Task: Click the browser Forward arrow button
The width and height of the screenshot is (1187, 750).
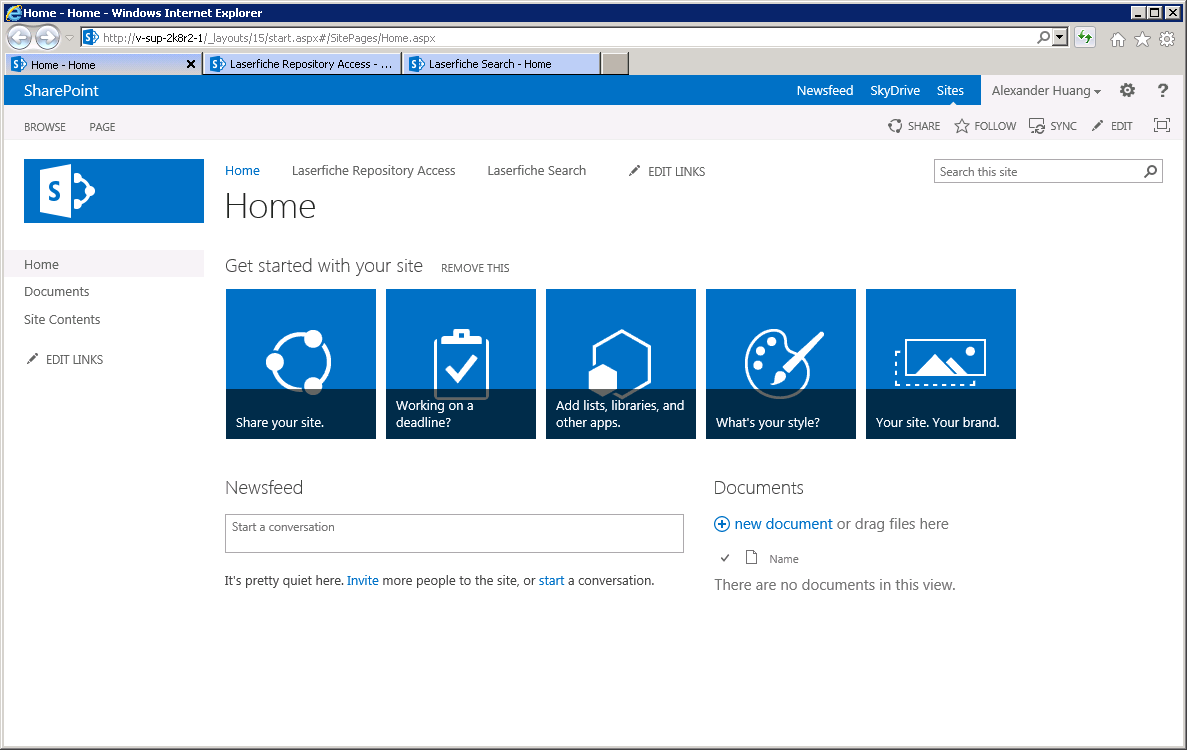Action: (x=47, y=37)
